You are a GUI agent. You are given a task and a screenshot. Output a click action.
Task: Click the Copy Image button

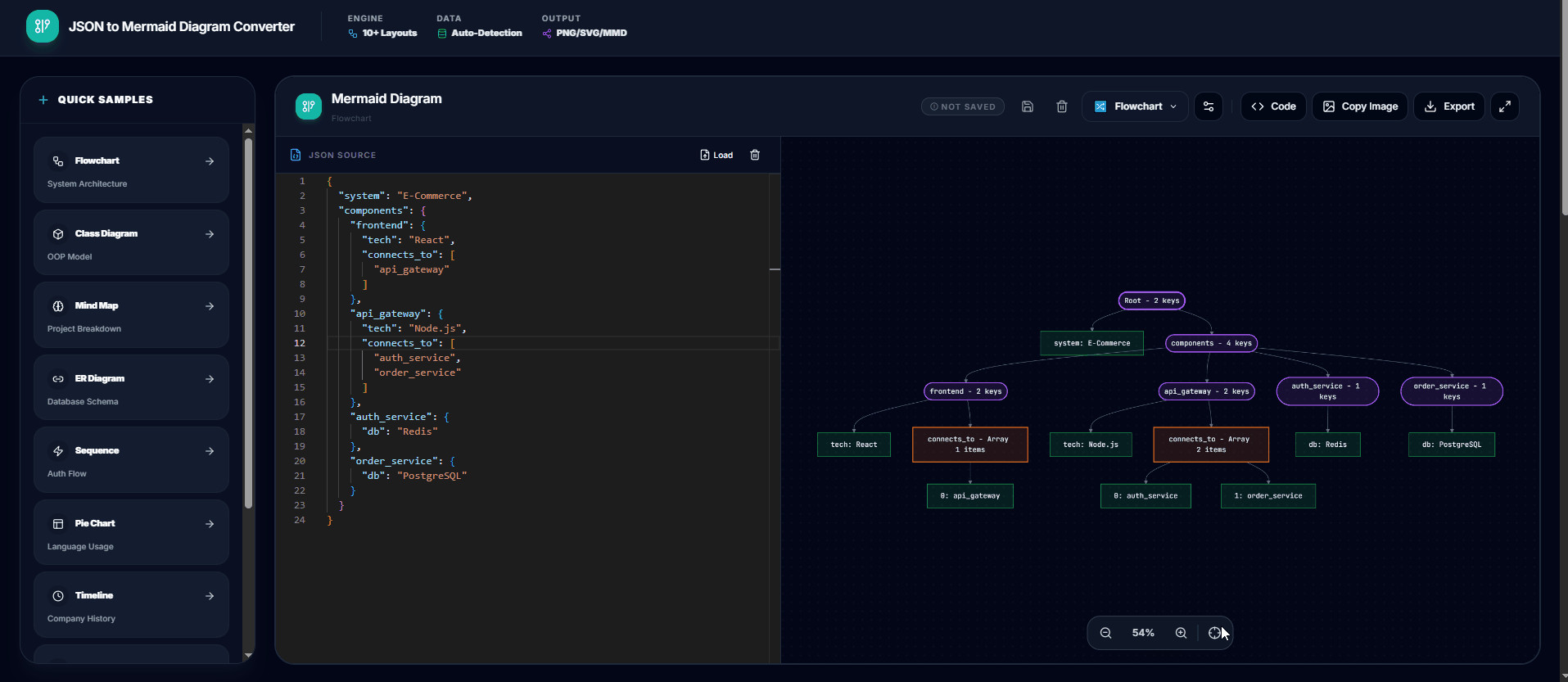click(1360, 106)
